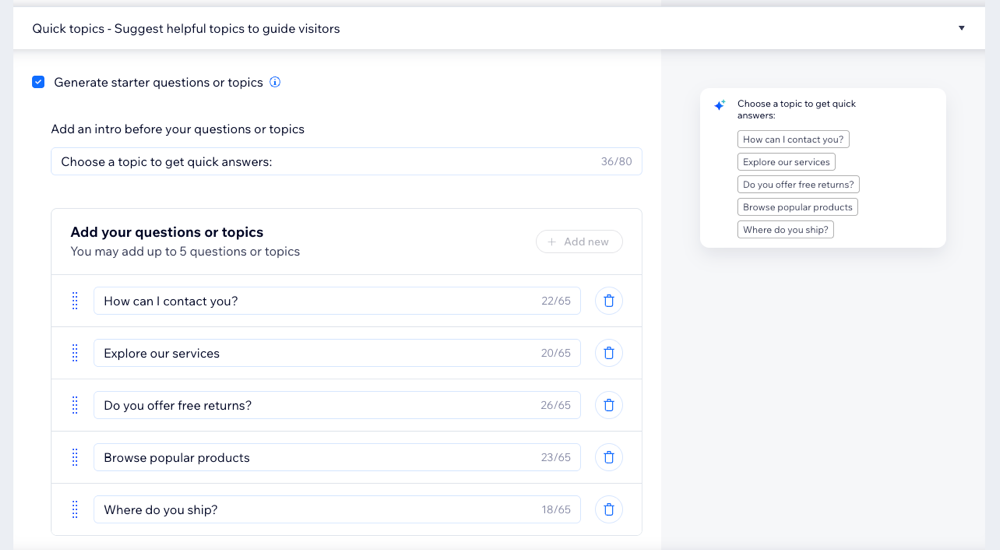
Task: Select 'How can I contact you?' preview chip
Action: 793,140
